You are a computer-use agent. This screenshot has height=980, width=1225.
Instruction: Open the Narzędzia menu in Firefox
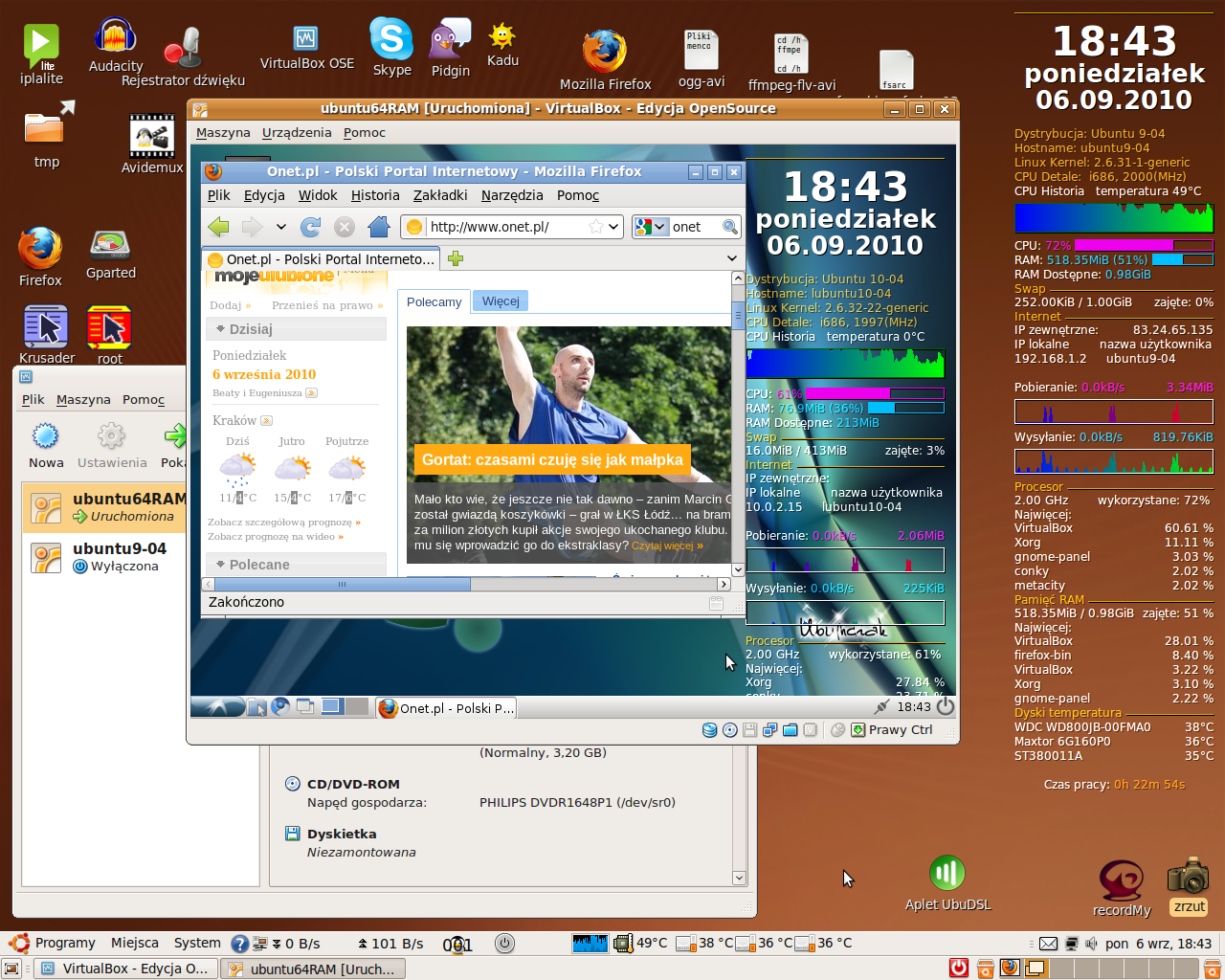pos(512,195)
